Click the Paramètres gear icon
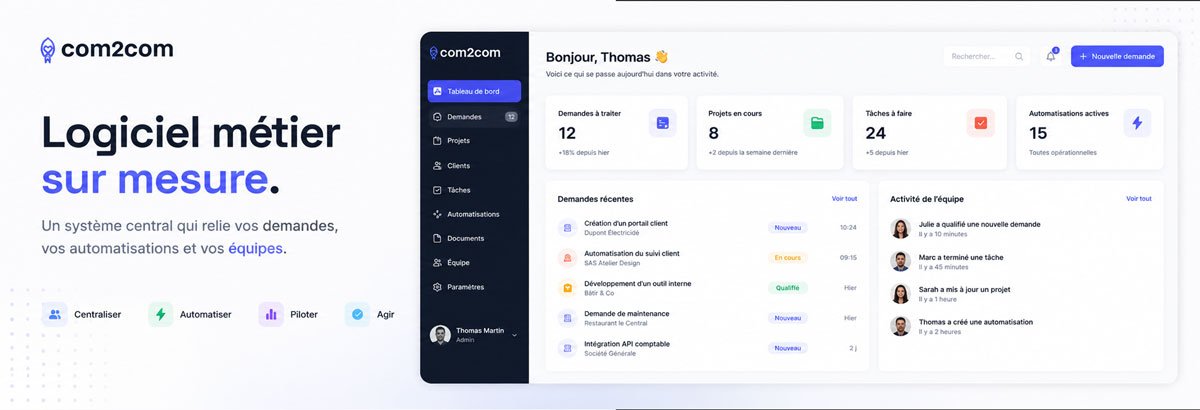 [437, 287]
